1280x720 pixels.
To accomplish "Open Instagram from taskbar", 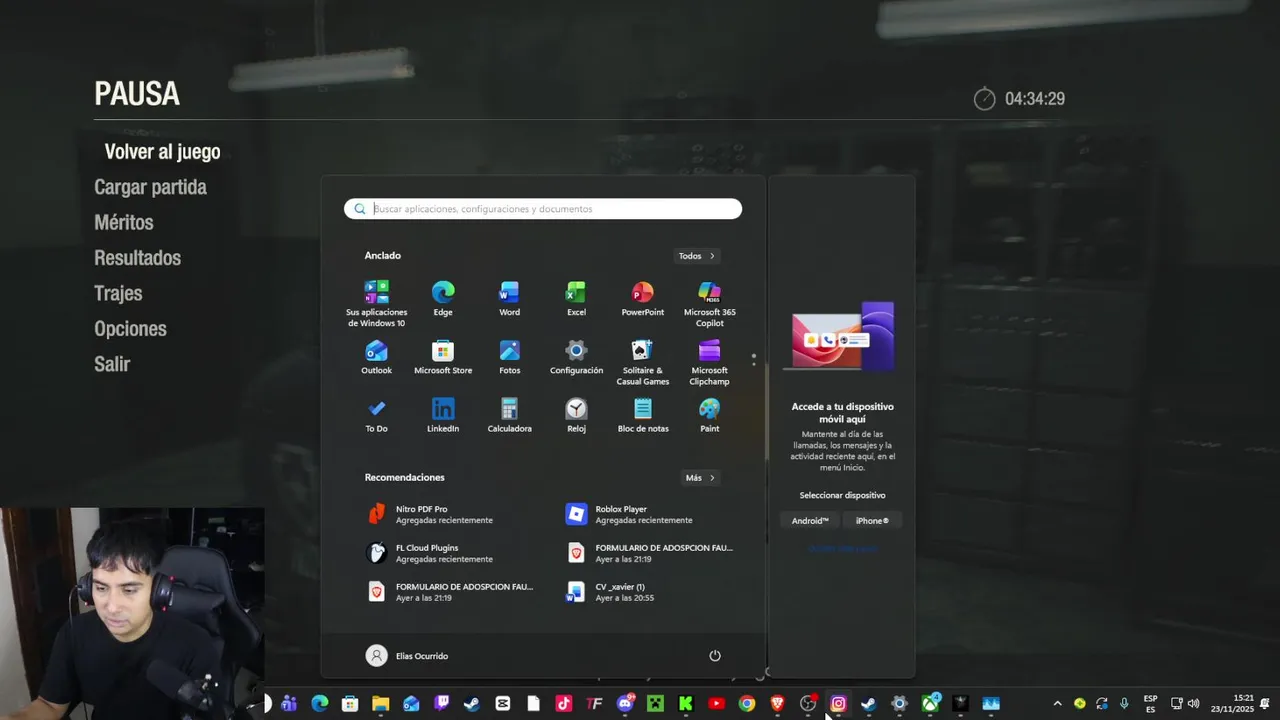I will [838, 704].
